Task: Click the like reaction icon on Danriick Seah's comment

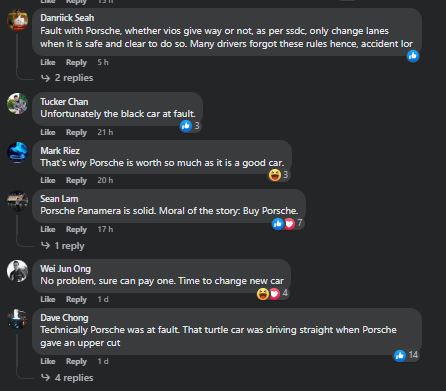Action: click(x=413, y=56)
